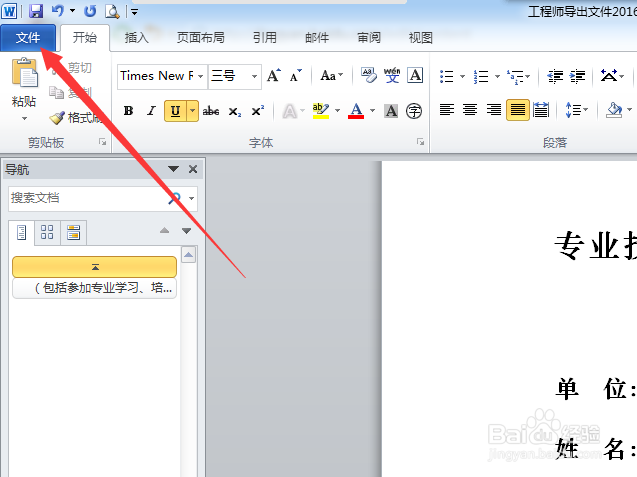Viewport: 637px width, 477px height.
Task: Center align the text
Action: (x=470, y=110)
